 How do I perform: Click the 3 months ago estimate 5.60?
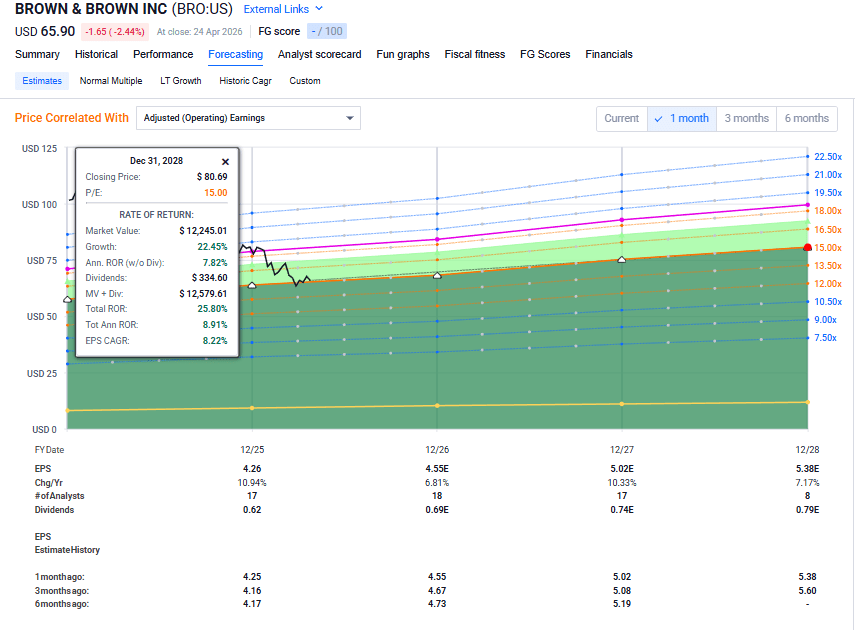[807, 591]
